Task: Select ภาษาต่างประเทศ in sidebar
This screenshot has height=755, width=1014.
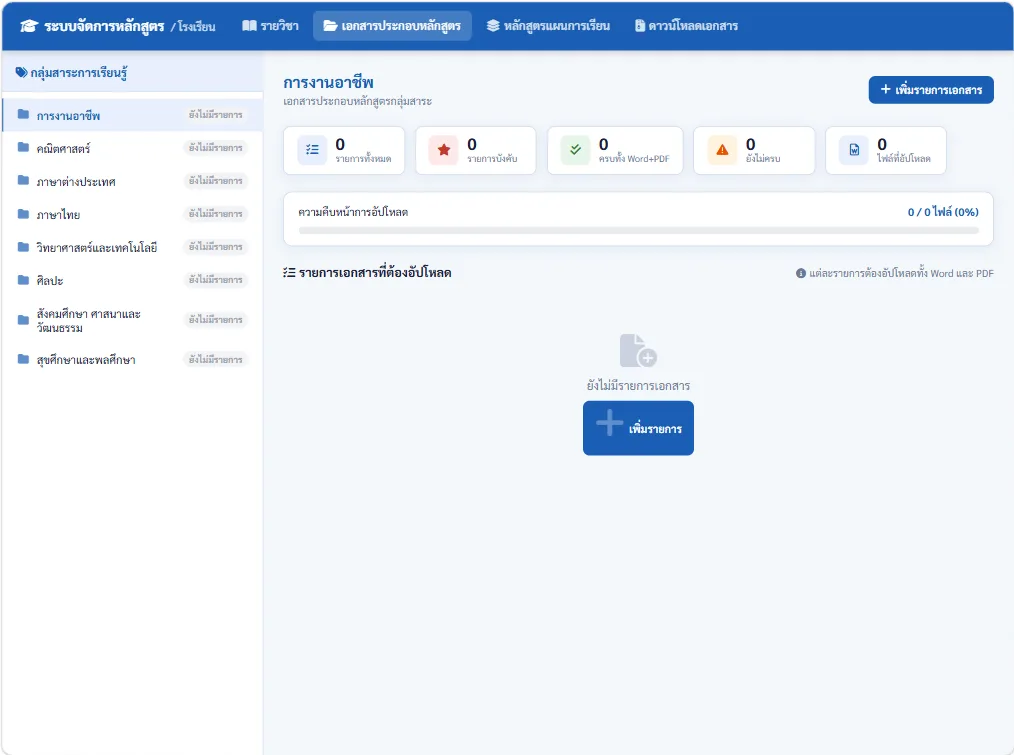Action: [x=133, y=181]
